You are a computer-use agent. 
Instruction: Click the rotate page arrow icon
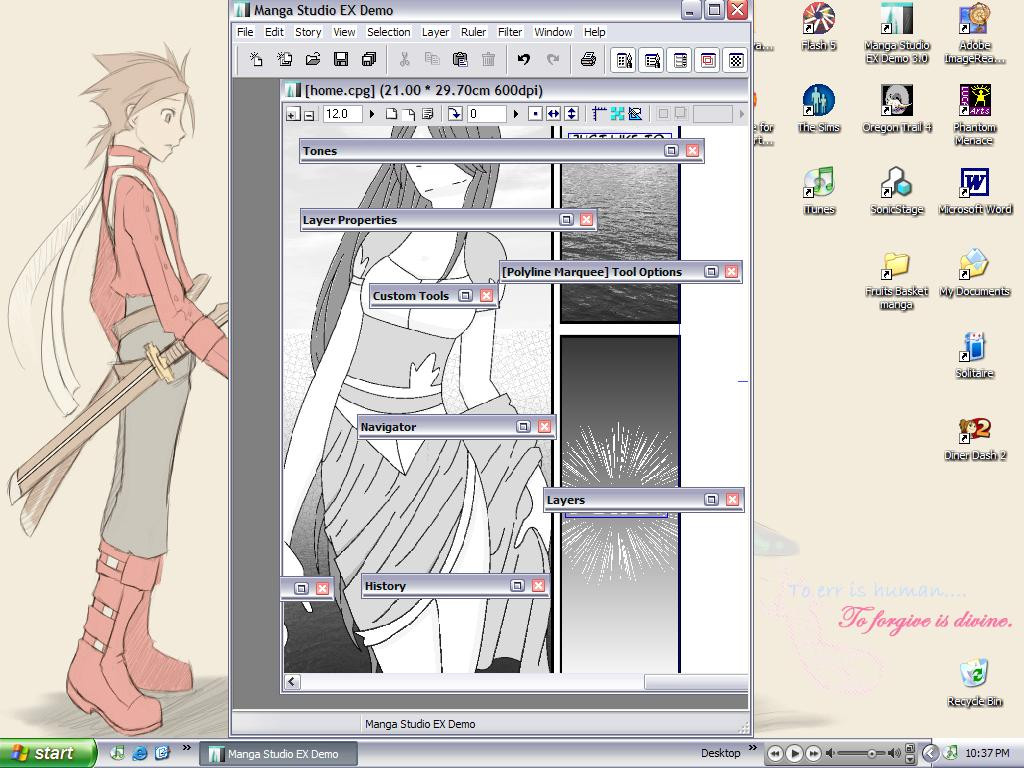455,114
